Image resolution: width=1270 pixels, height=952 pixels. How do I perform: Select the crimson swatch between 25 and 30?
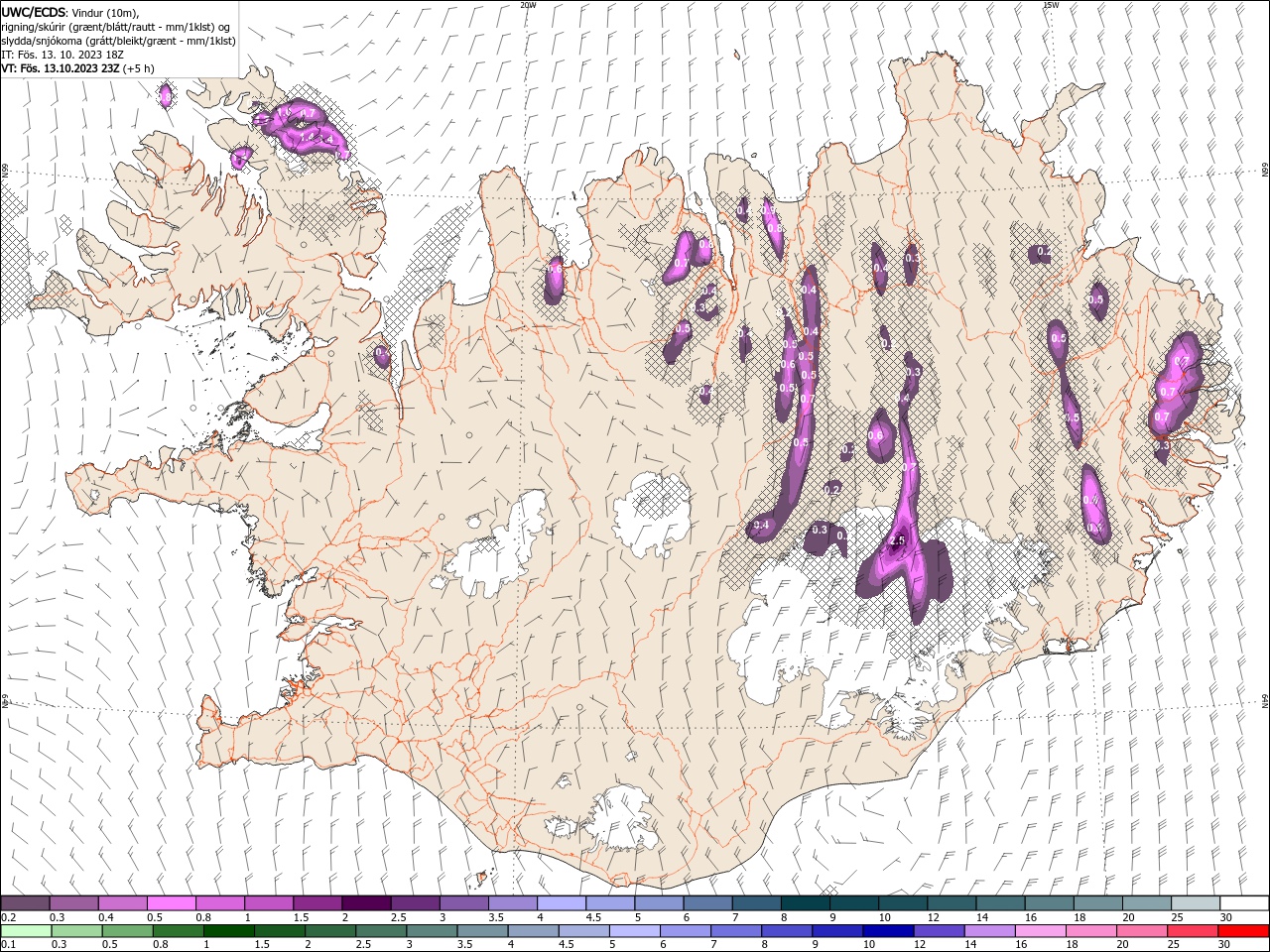tap(1193, 931)
